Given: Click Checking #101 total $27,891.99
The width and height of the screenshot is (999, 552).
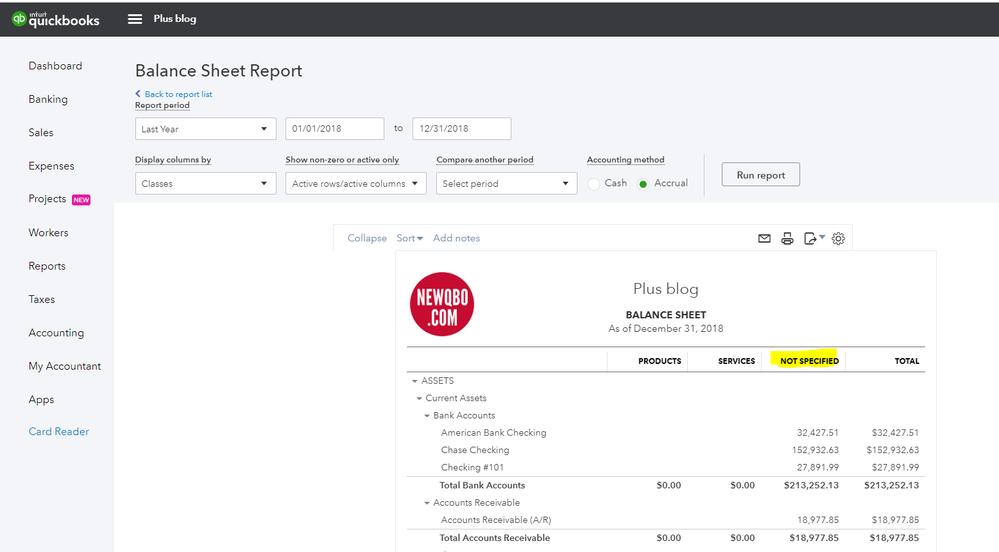Looking at the screenshot, I should point(895,467).
